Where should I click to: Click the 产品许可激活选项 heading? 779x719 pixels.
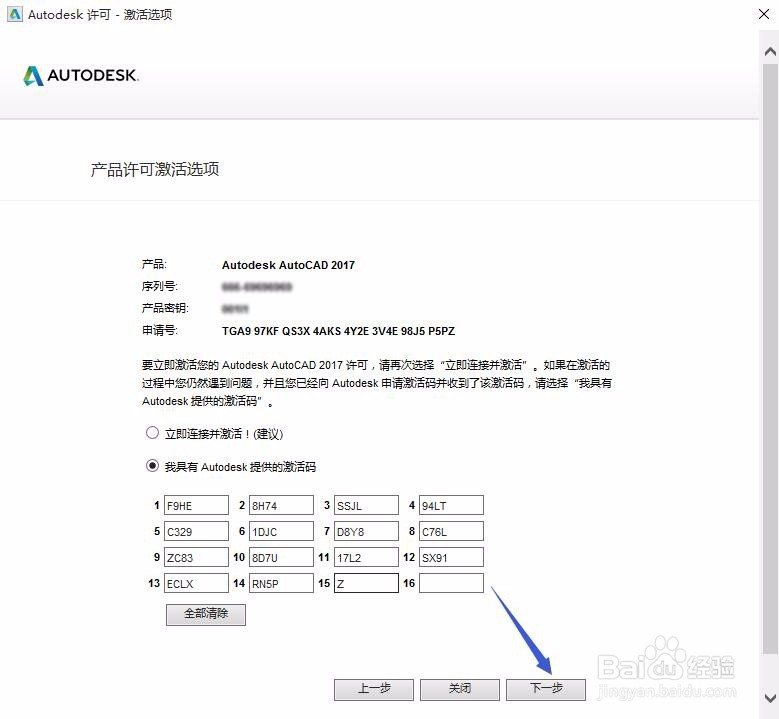[x=155, y=169]
